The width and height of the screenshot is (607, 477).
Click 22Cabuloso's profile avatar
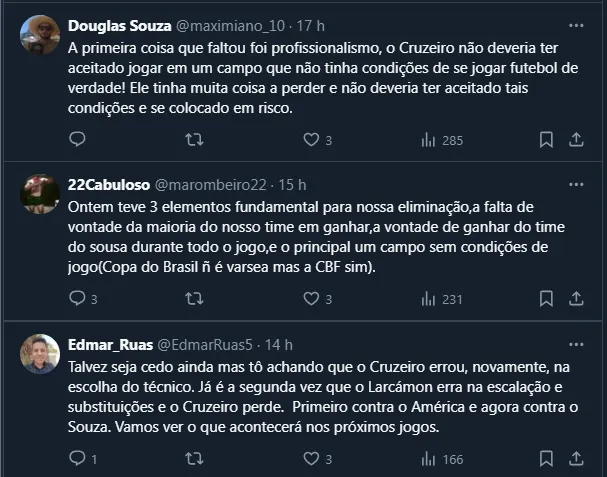coord(40,194)
